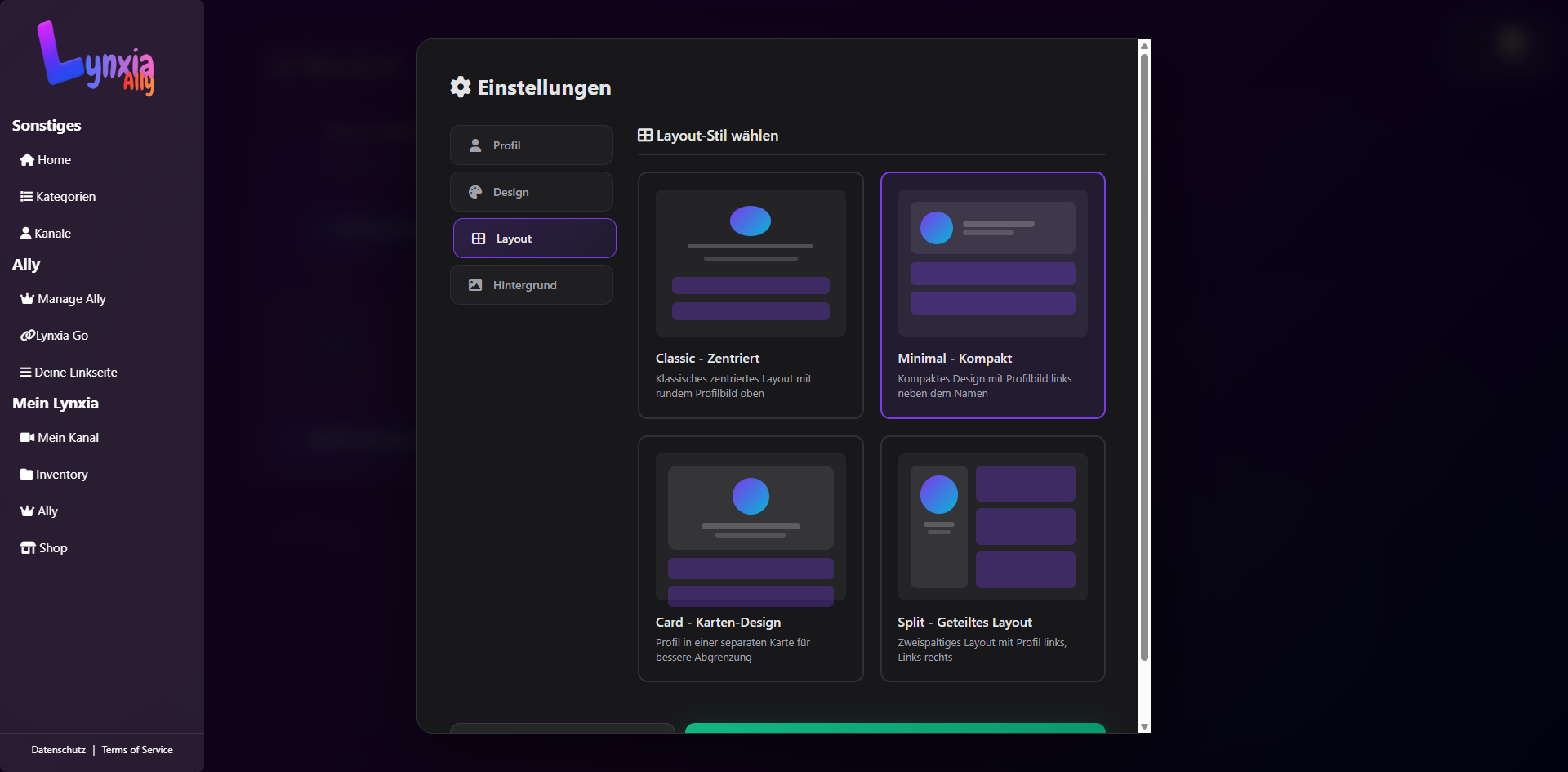This screenshot has width=1568, height=772.
Task: Click the Inventory folder icon
Action: pyautogui.click(x=26, y=475)
